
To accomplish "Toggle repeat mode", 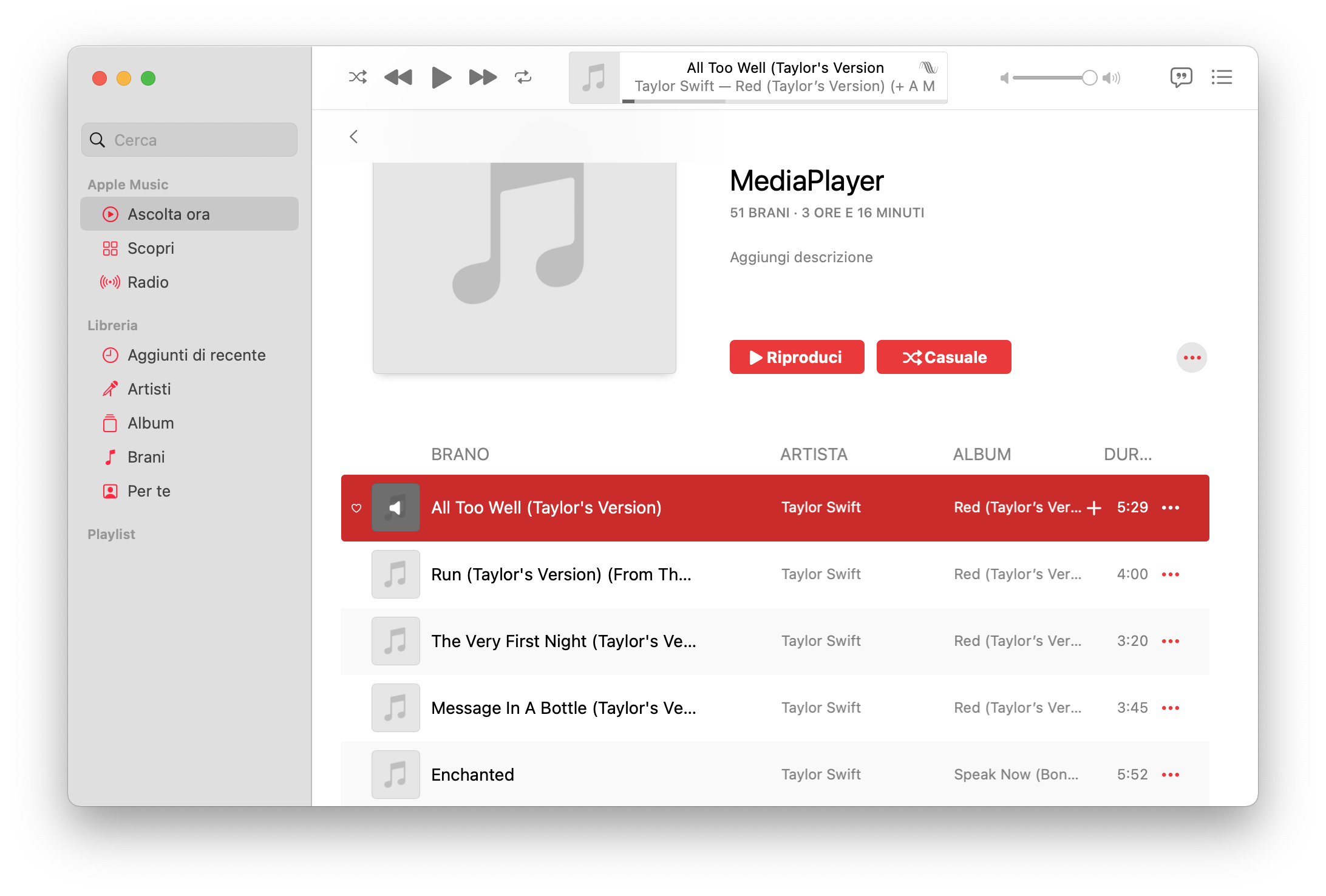I will (523, 77).
